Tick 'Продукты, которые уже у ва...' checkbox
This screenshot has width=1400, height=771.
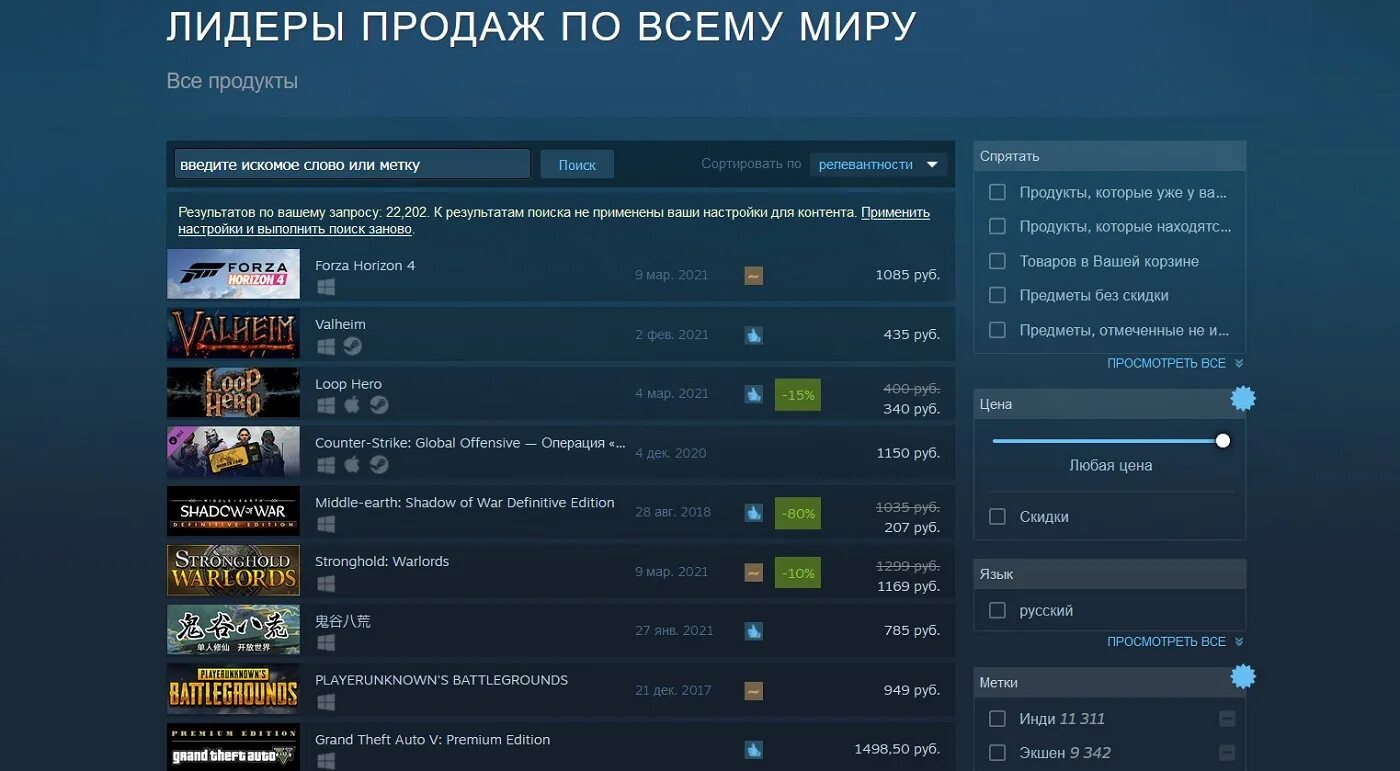(x=997, y=192)
